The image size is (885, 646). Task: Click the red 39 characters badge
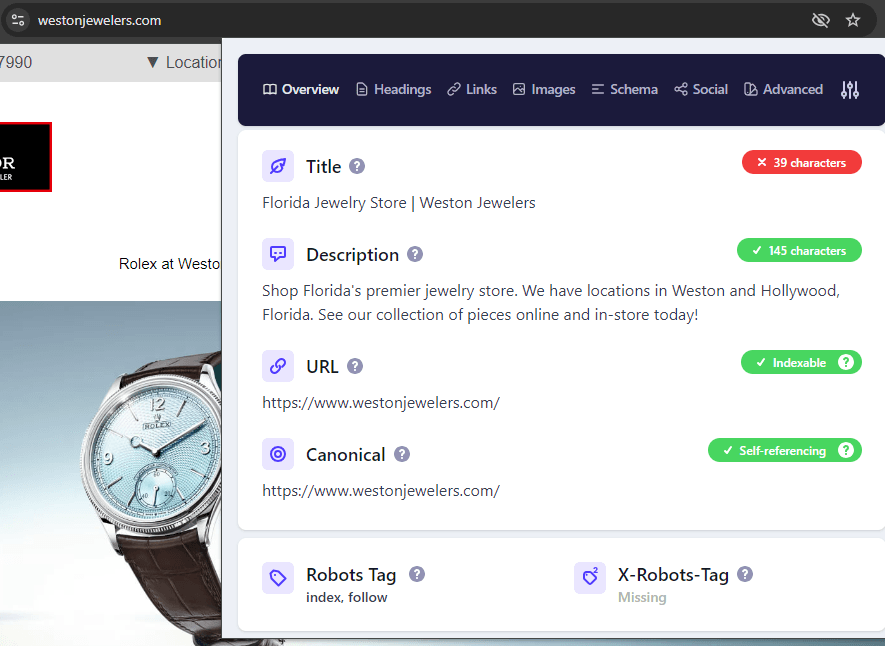tap(801, 161)
